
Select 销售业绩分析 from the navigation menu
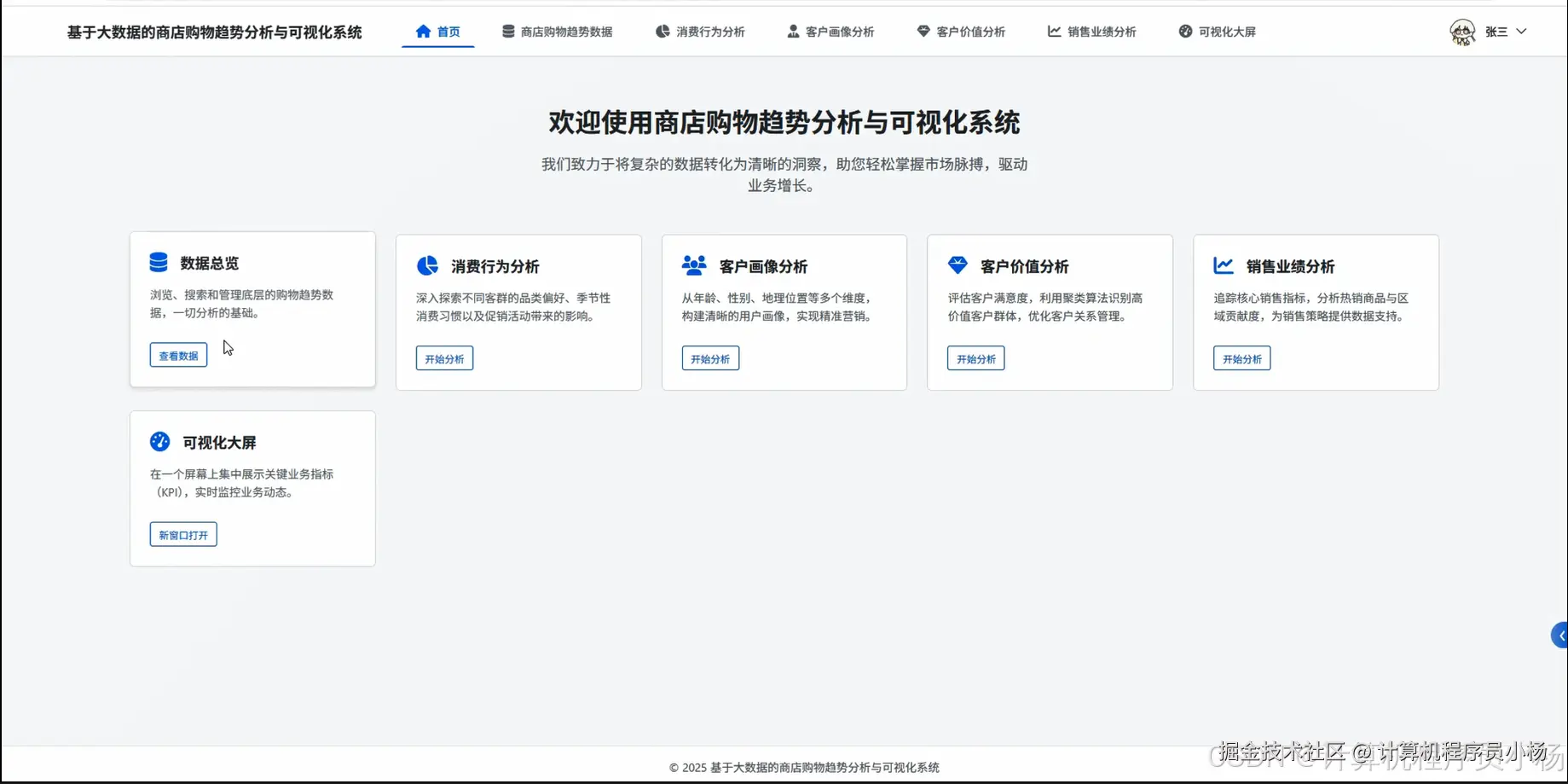[1102, 32]
